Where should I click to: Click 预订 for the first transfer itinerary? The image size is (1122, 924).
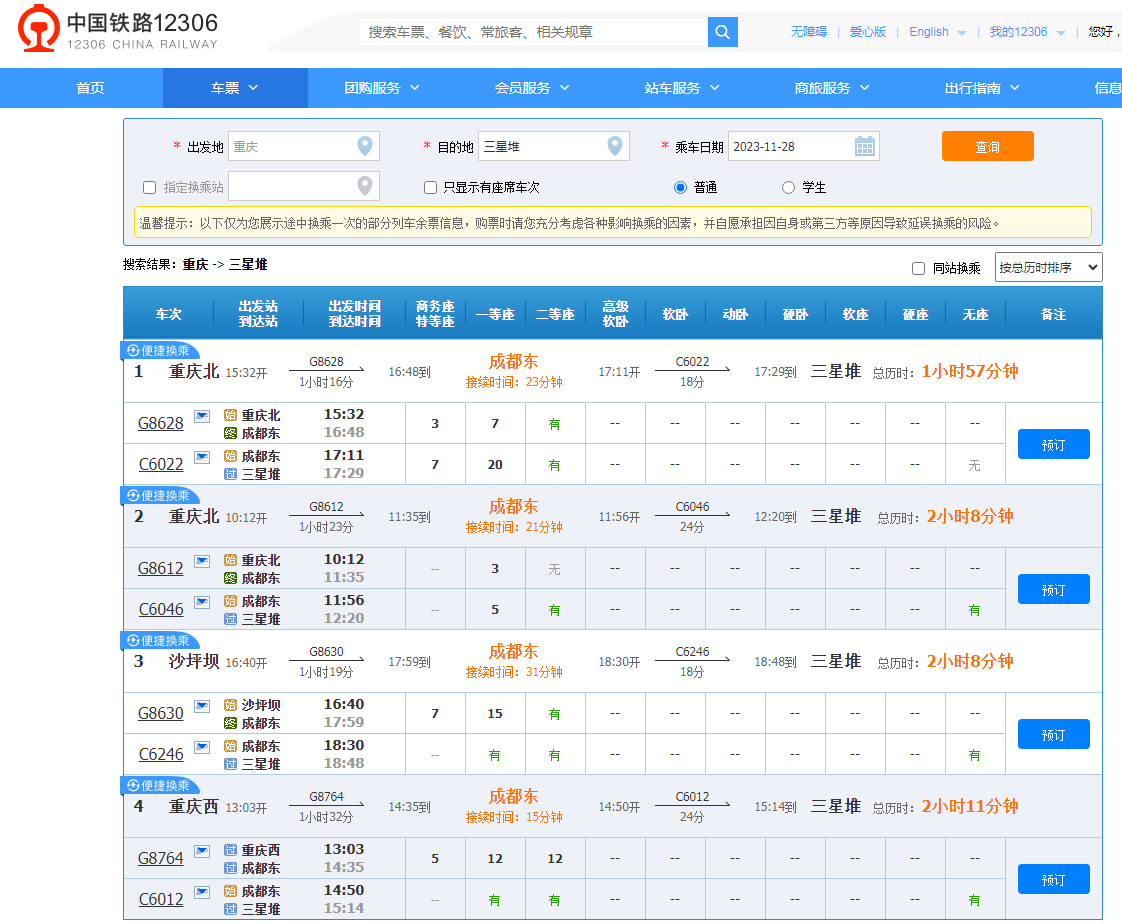[1053, 442]
